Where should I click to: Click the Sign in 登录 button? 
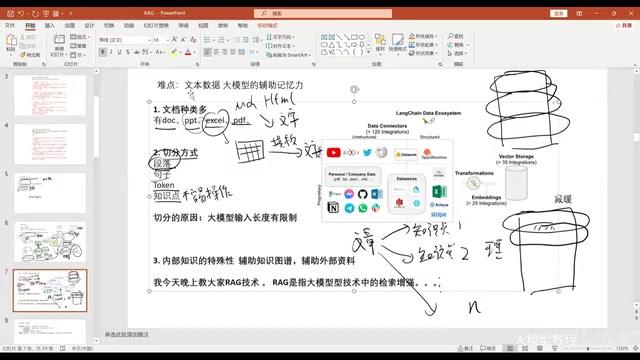(559, 13)
